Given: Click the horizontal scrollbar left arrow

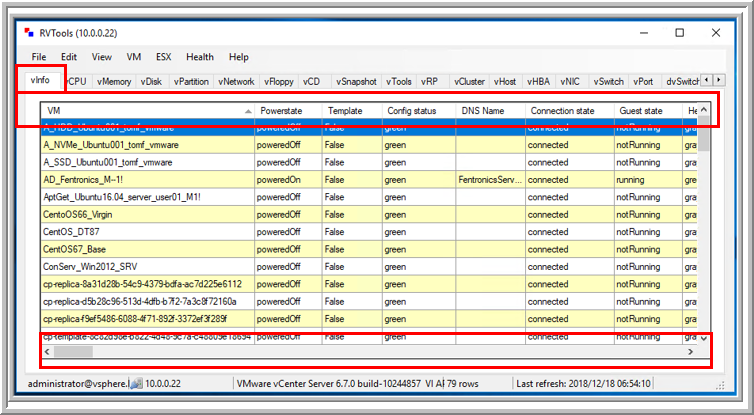Looking at the screenshot, I should (47, 352).
